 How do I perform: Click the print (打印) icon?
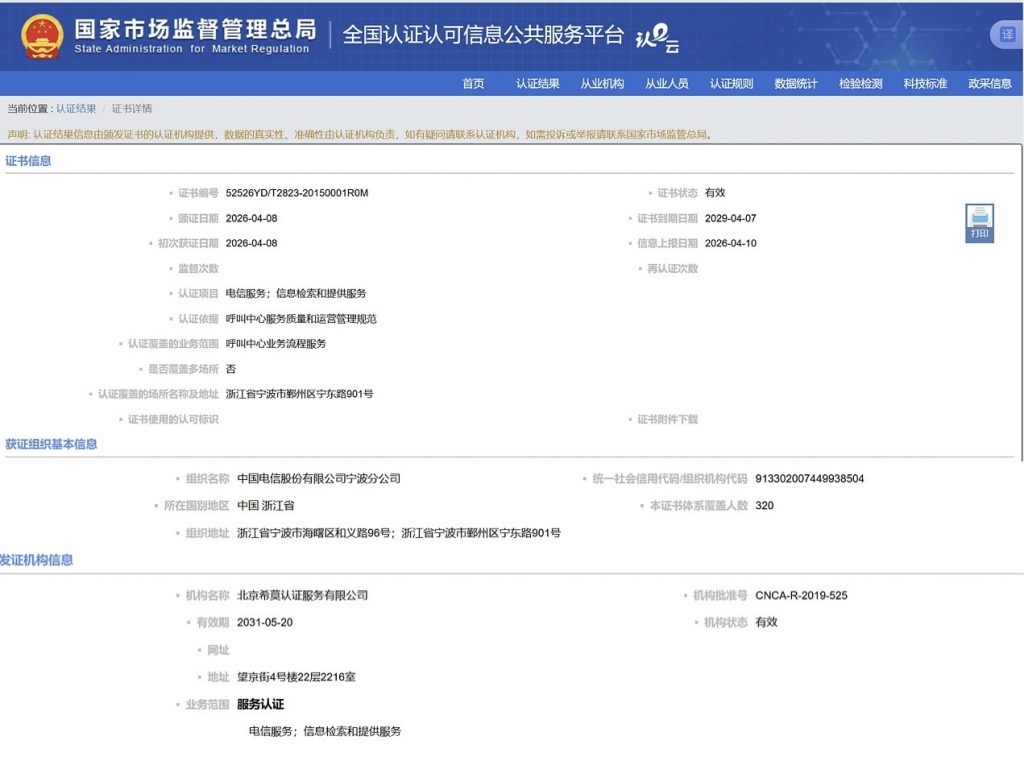click(x=979, y=223)
